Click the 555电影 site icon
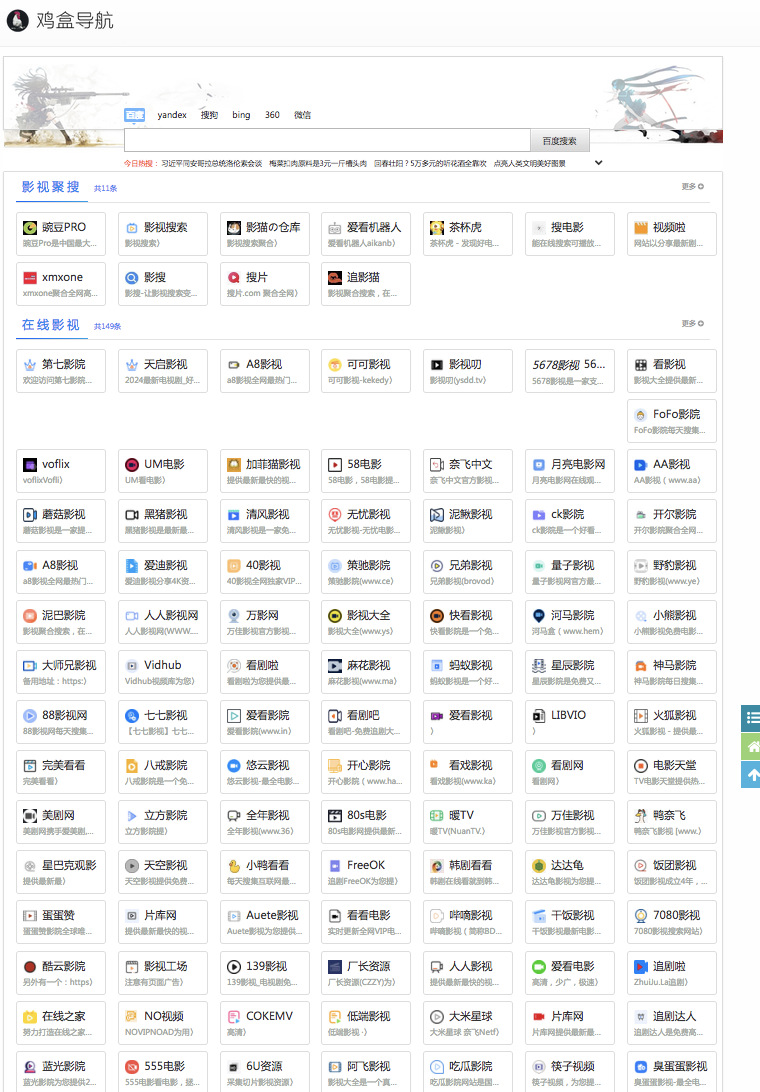Image resolution: width=760 pixels, height=1092 pixels. pos(132,1067)
